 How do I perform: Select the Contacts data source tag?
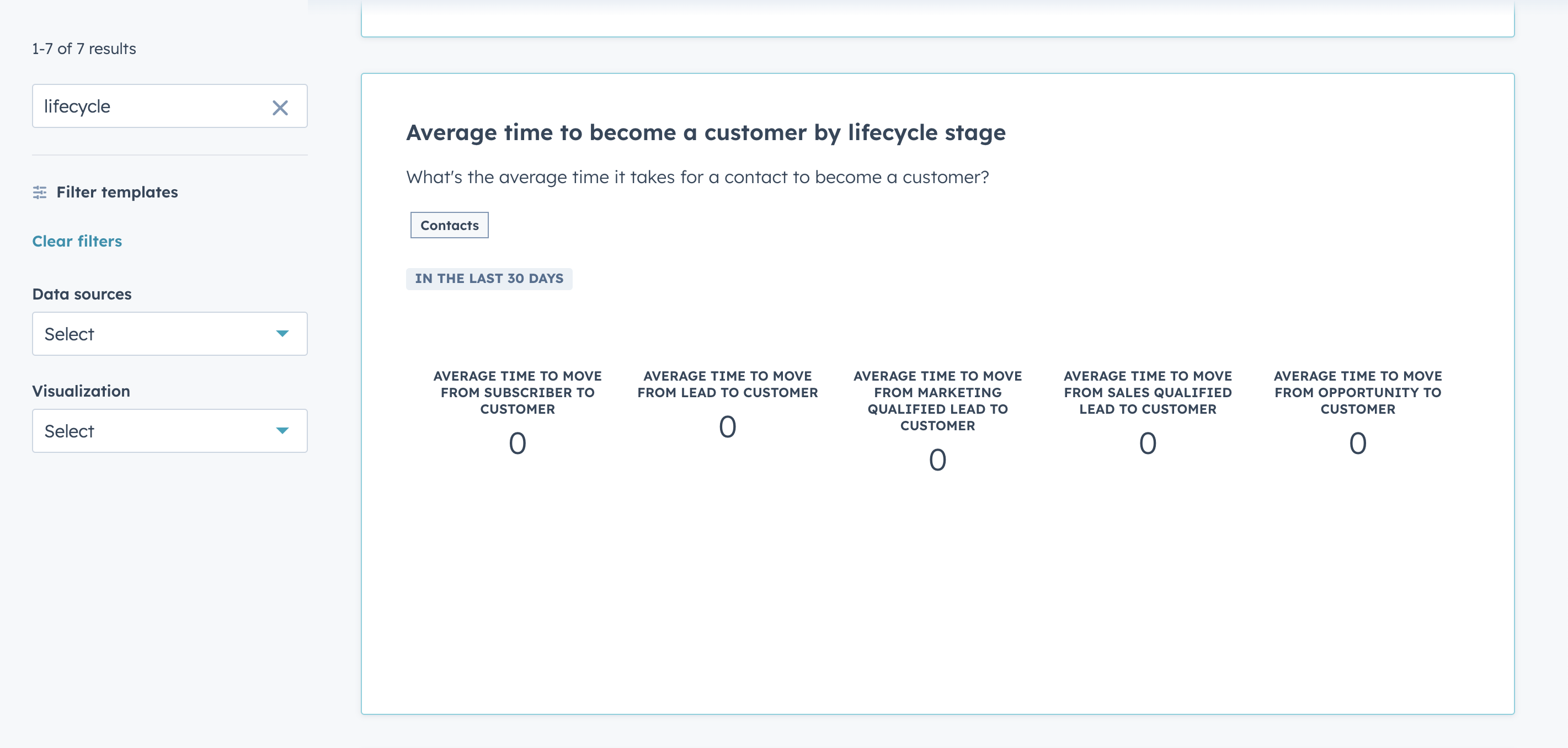(x=449, y=225)
